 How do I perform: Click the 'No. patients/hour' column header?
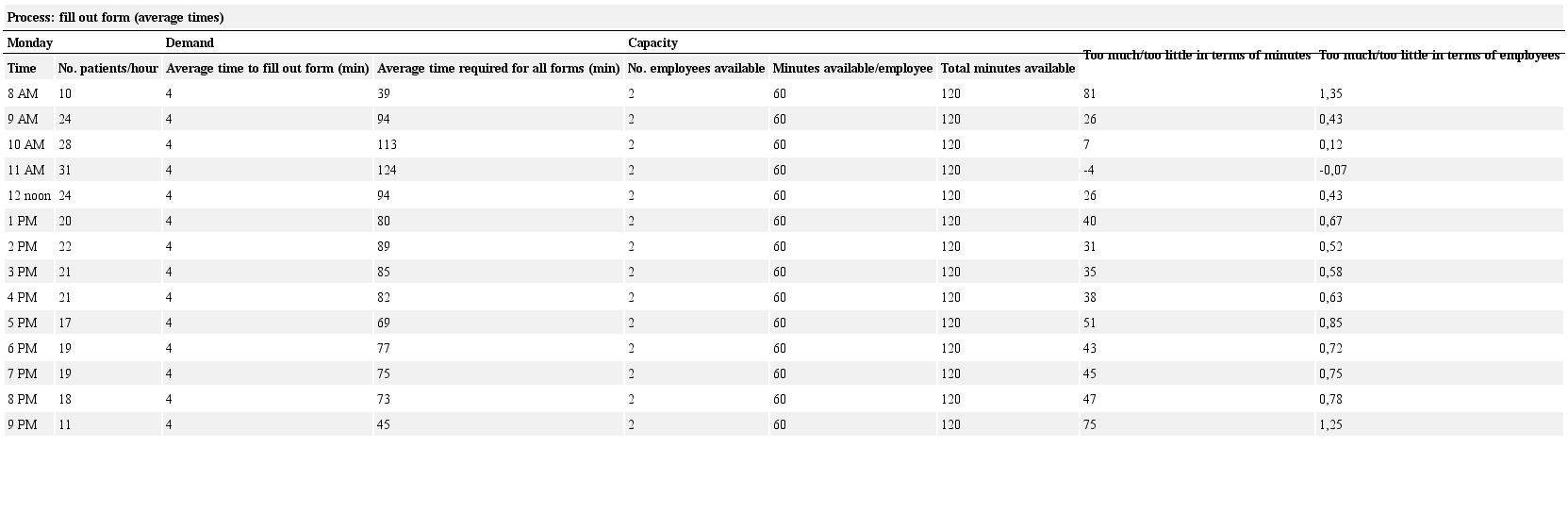(107, 69)
